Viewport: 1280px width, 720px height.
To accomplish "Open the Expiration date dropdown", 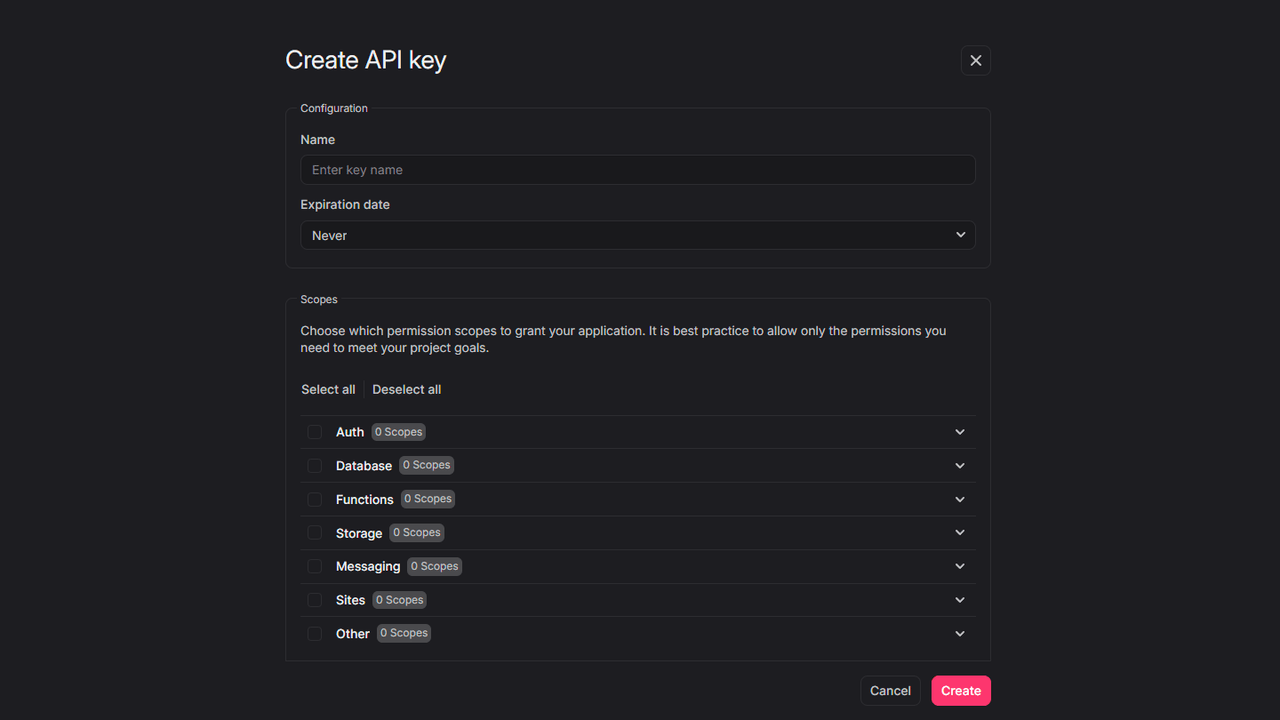I will (x=638, y=235).
